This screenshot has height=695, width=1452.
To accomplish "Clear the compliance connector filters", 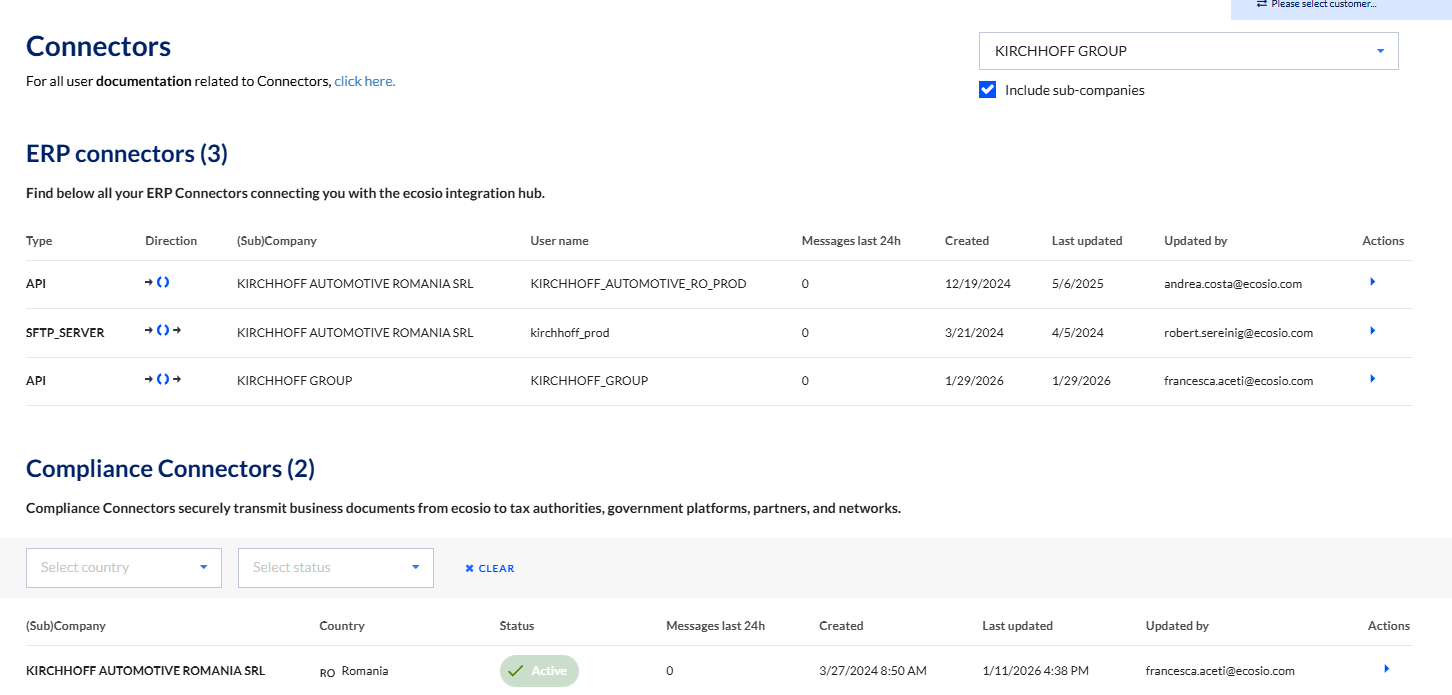I will pos(489,568).
